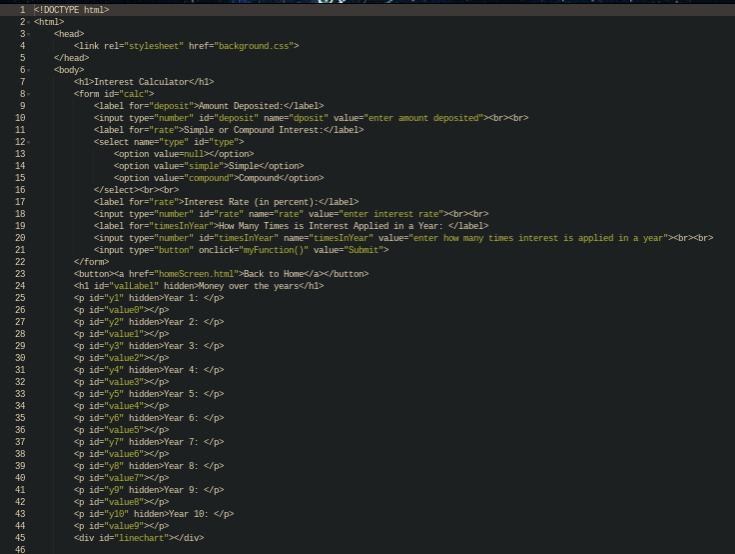Collapse the select fold arrow on line 12
This screenshot has width=735, height=554.
pyautogui.click(x=29, y=142)
